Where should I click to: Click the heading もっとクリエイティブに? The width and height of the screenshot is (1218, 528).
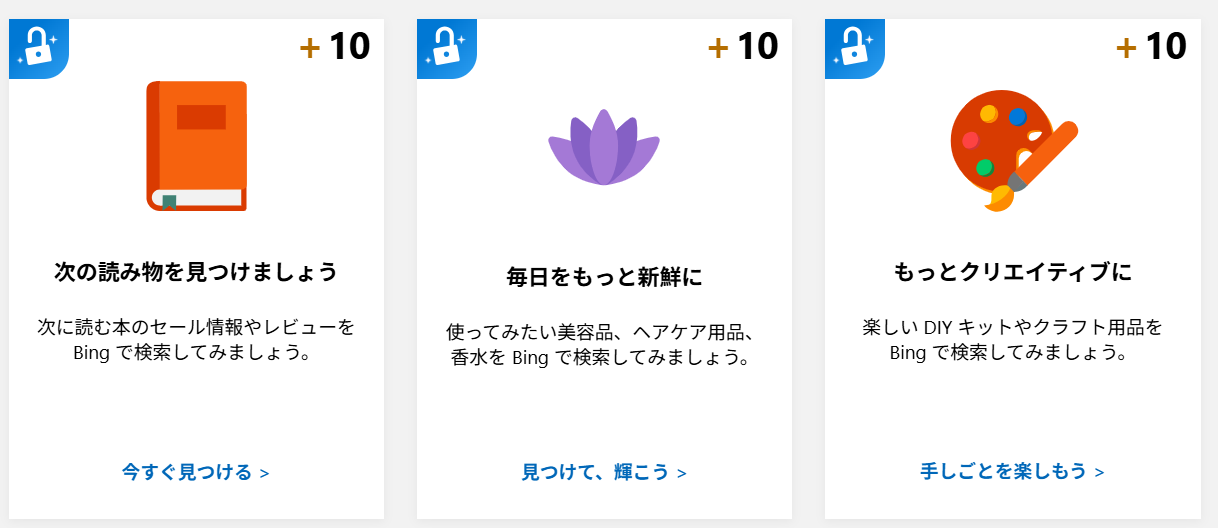pyautogui.click(x=1012, y=272)
